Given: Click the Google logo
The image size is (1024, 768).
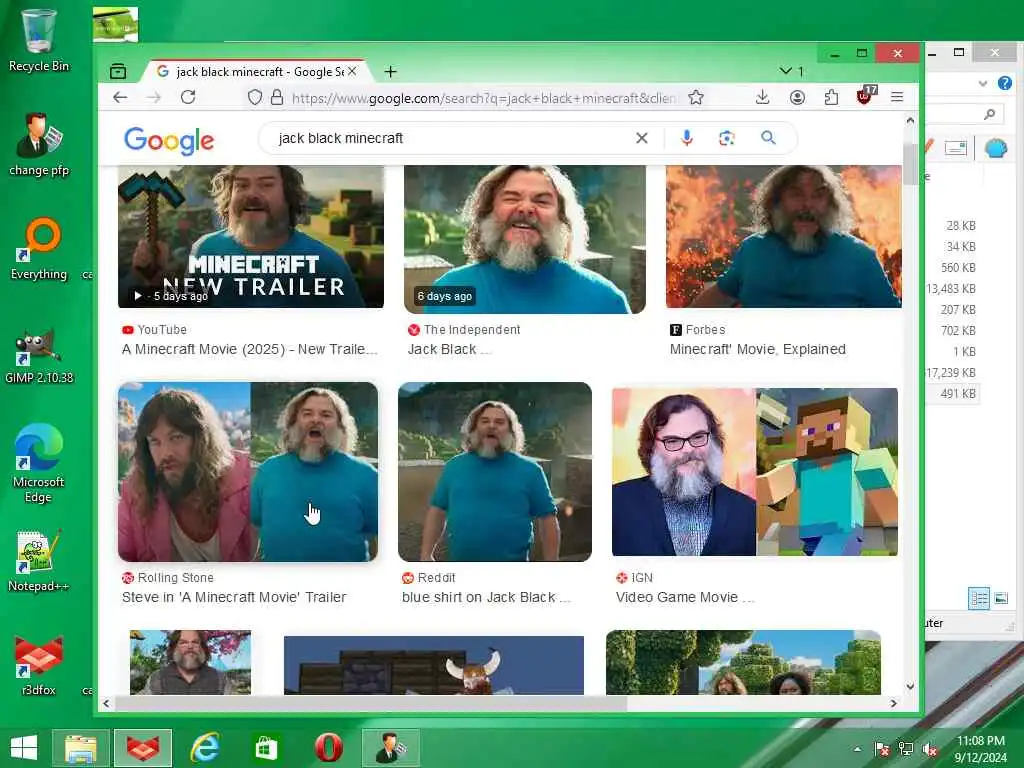Looking at the screenshot, I should pos(169,140).
